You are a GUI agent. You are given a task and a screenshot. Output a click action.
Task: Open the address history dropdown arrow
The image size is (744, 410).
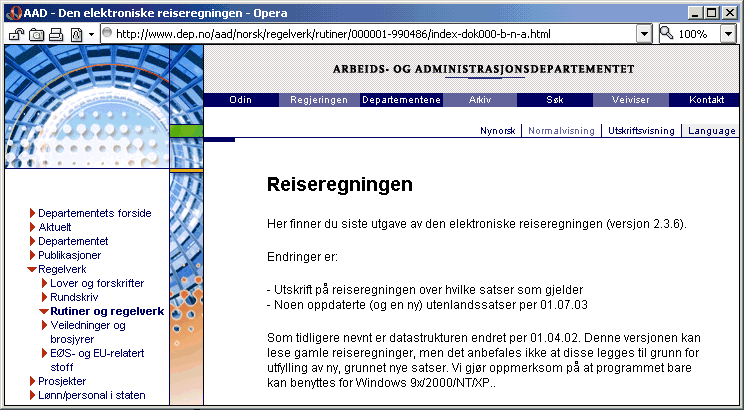pos(644,34)
